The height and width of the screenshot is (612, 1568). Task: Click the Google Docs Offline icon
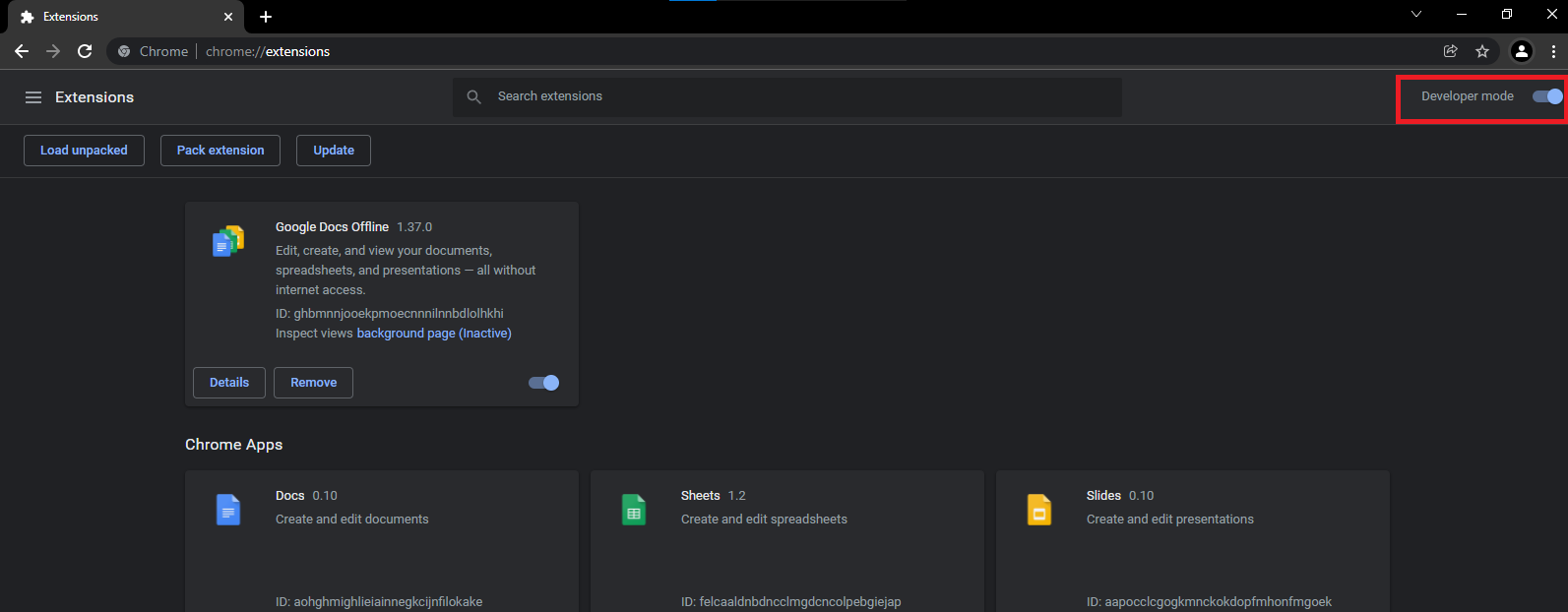228,241
